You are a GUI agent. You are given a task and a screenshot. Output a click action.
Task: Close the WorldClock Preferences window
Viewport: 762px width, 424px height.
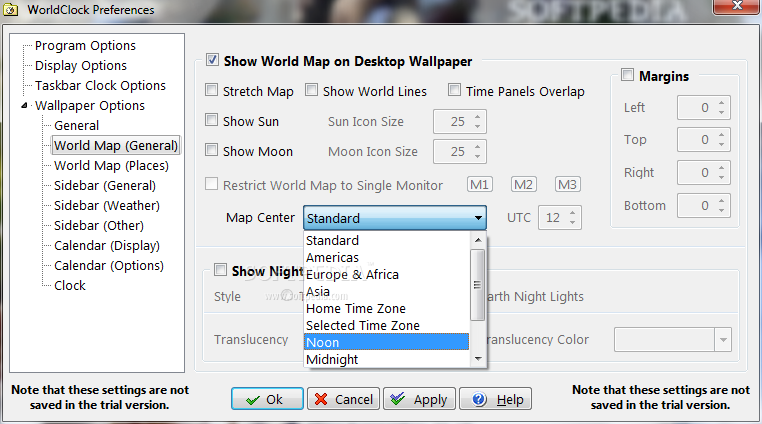pyautogui.click(x=737, y=6)
